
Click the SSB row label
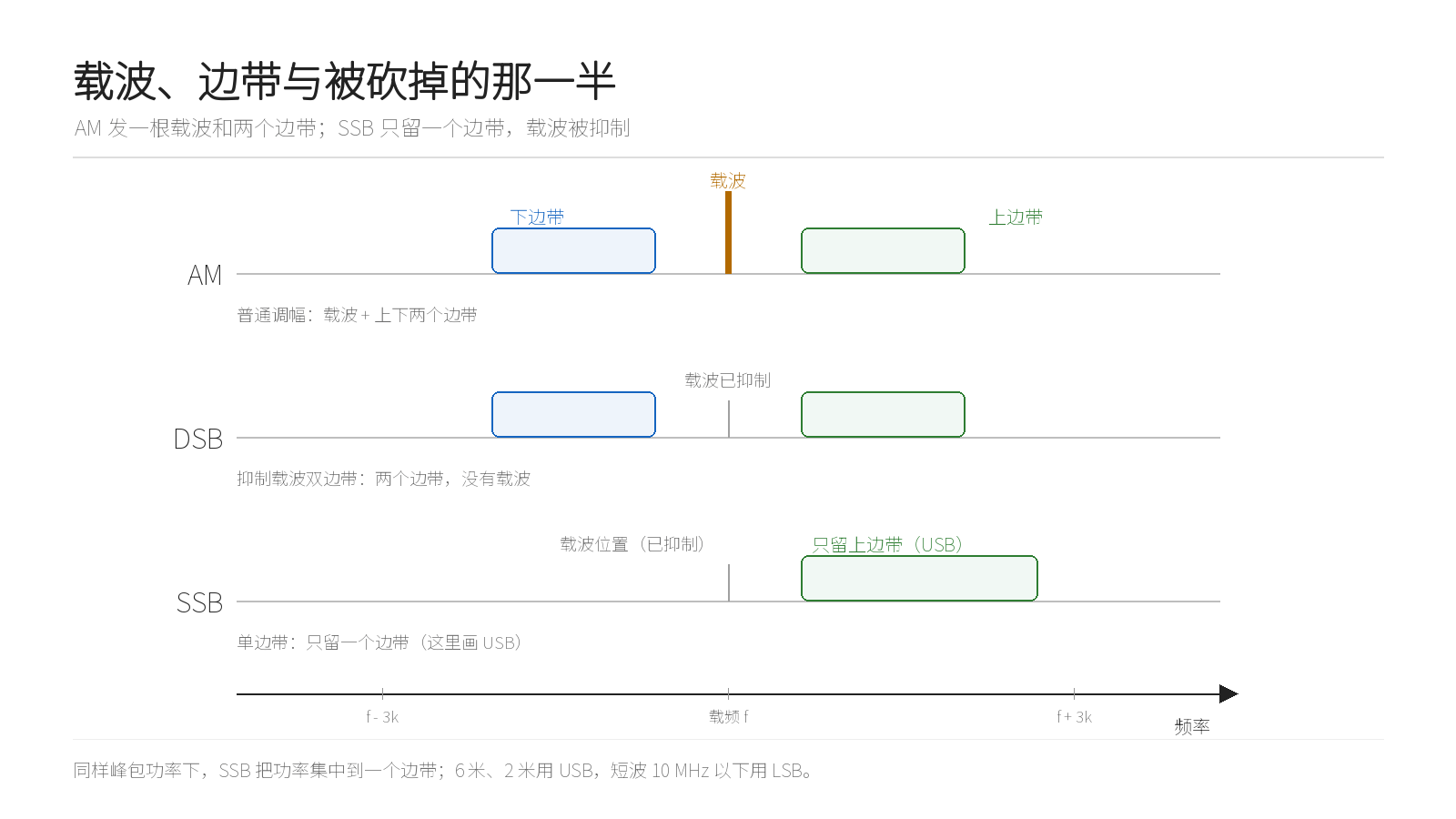[x=199, y=602]
